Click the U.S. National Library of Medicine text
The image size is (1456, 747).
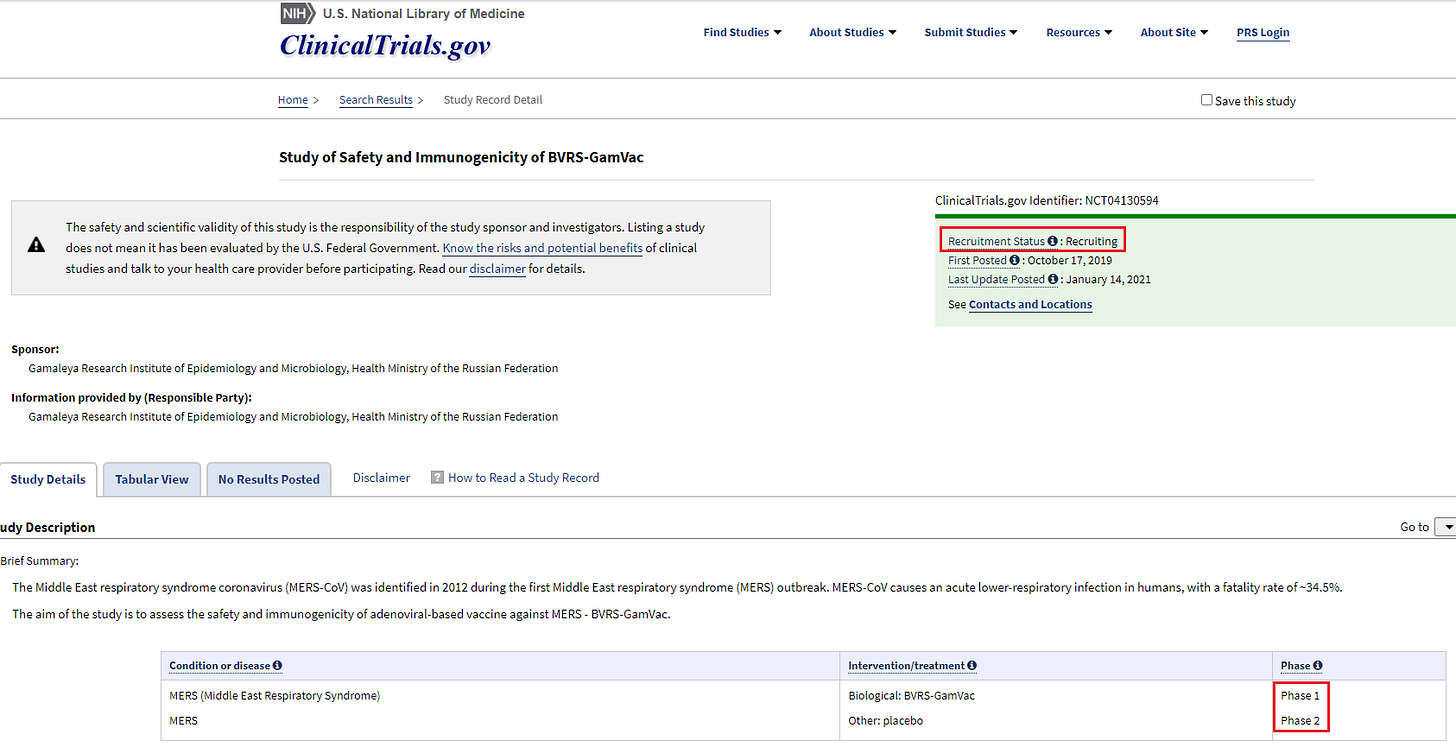(x=423, y=14)
